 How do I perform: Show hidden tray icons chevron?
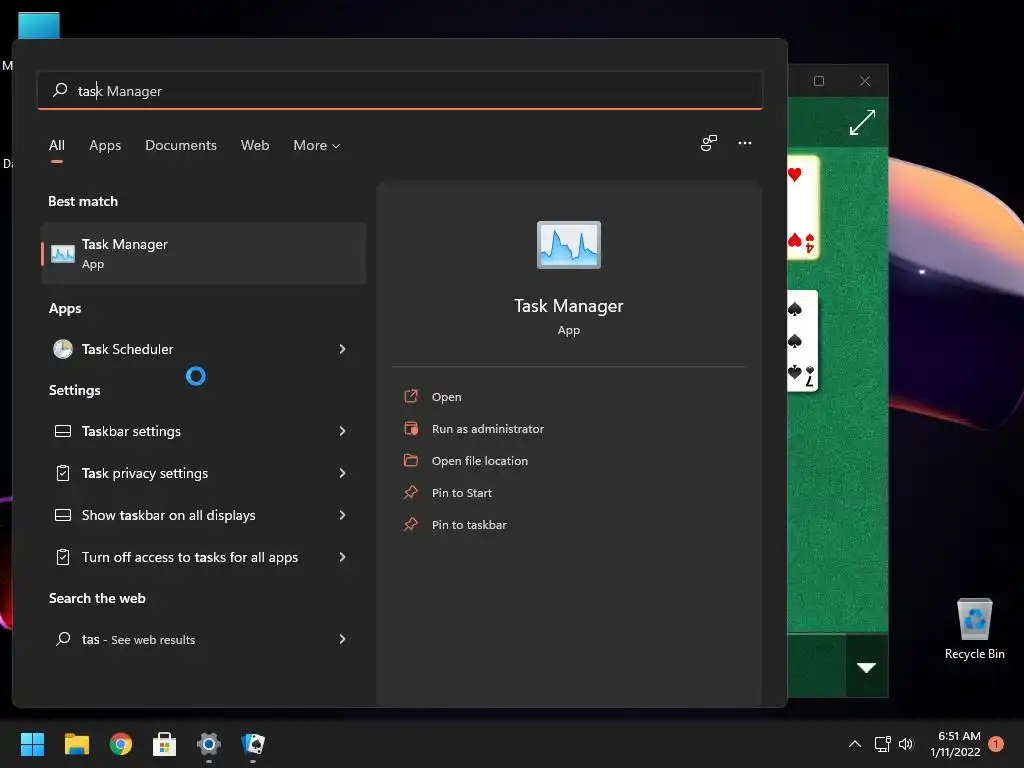point(855,744)
